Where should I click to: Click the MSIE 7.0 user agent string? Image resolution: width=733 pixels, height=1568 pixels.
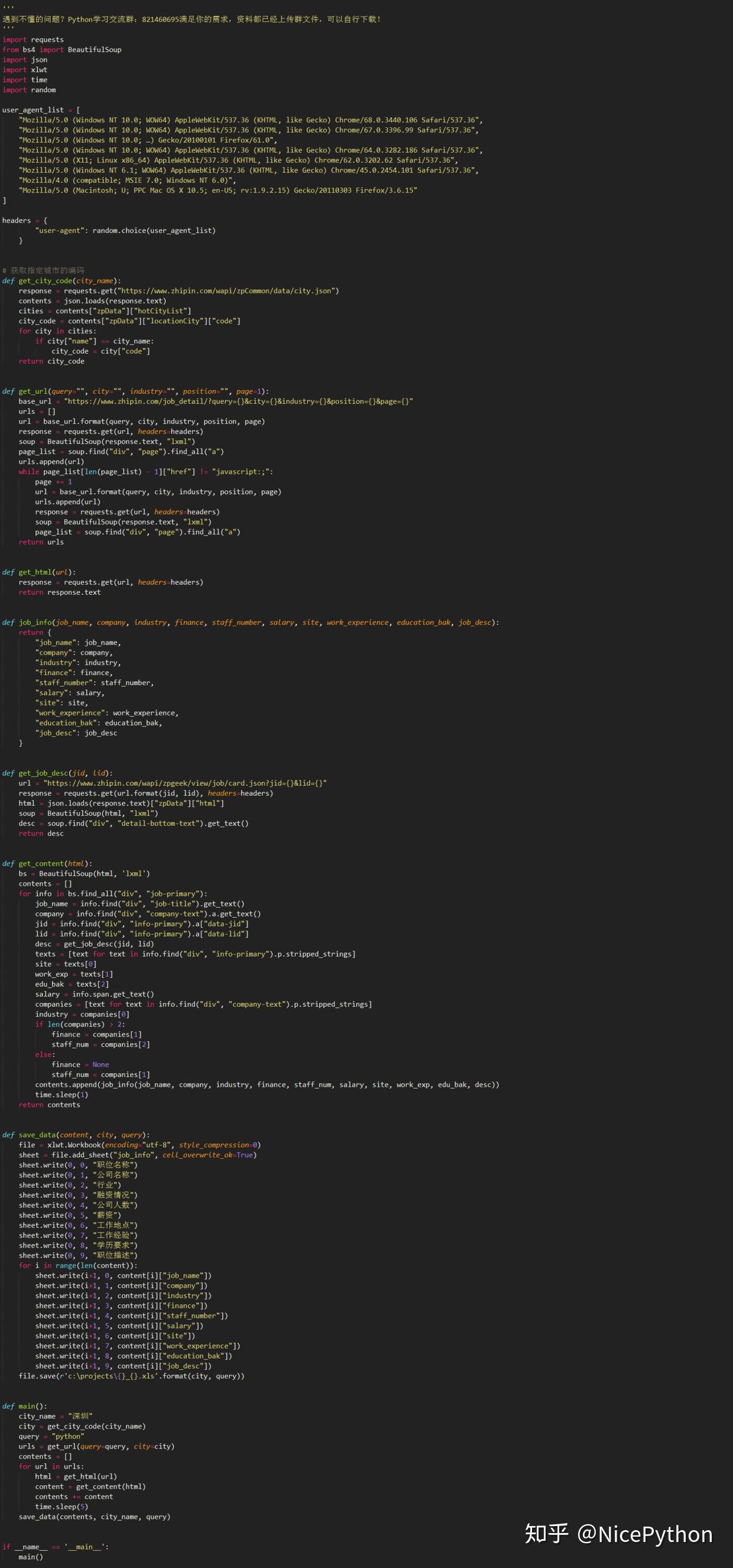coord(127,180)
